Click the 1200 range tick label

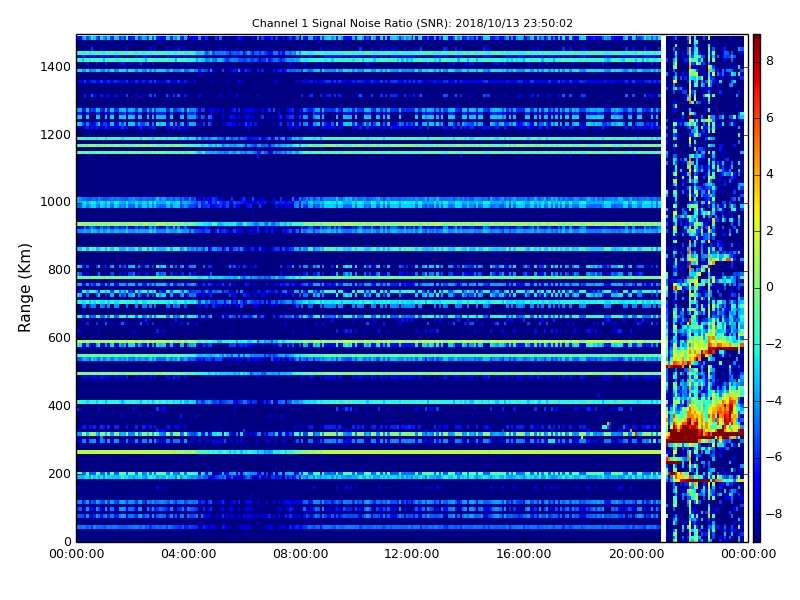pos(56,135)
